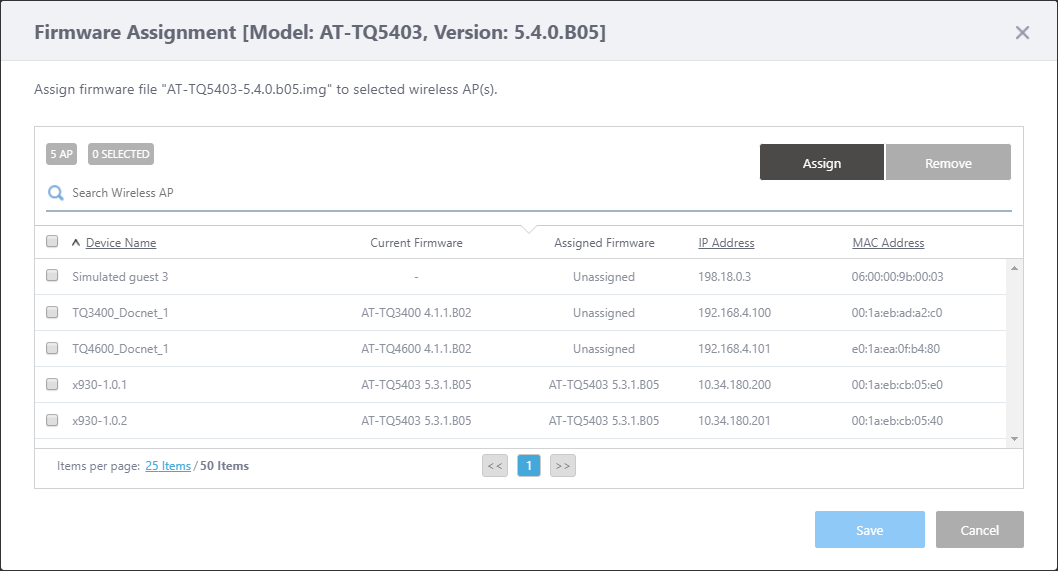The image size is (1058, 571).
Task: Click the search magnifier icon
Action: point(56,193)
